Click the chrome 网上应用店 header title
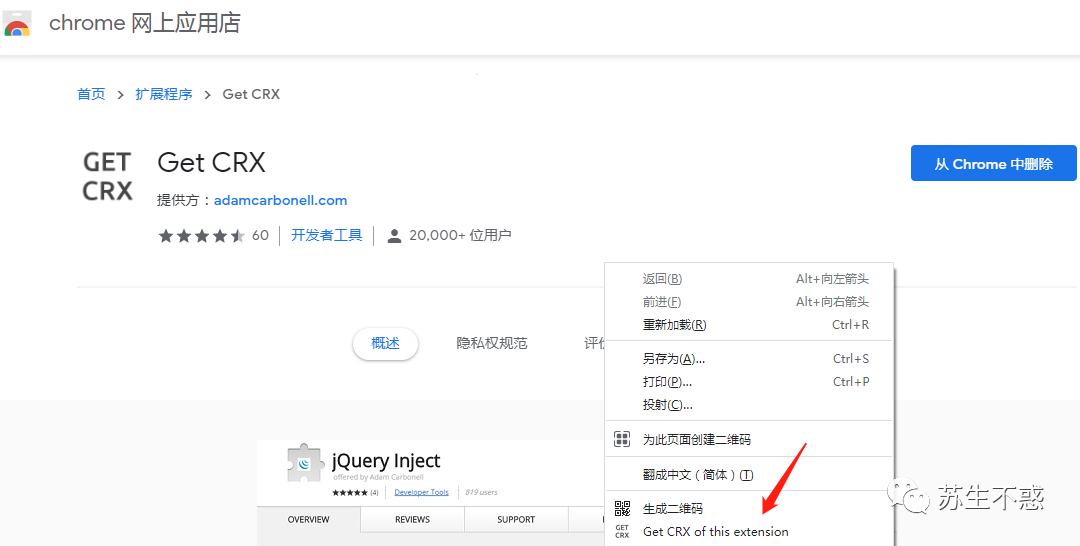The width and height of the screenshot is (1080, 546). click(145, 23)
